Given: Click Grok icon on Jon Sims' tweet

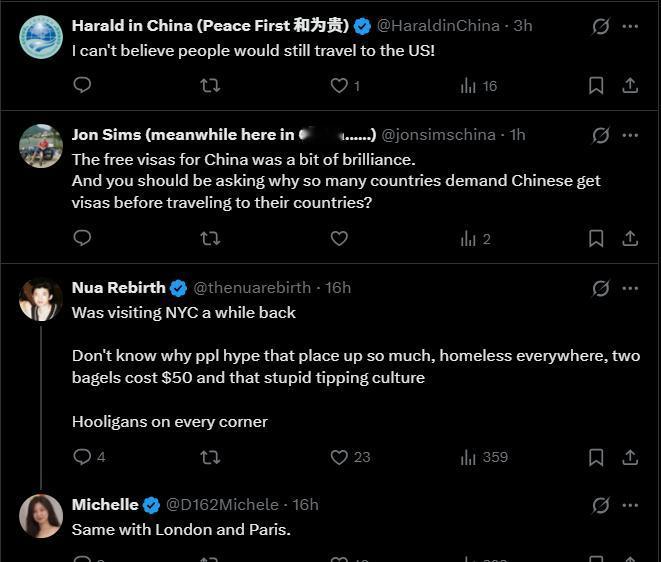Looking at the screenshot, I should click(600, 135).
